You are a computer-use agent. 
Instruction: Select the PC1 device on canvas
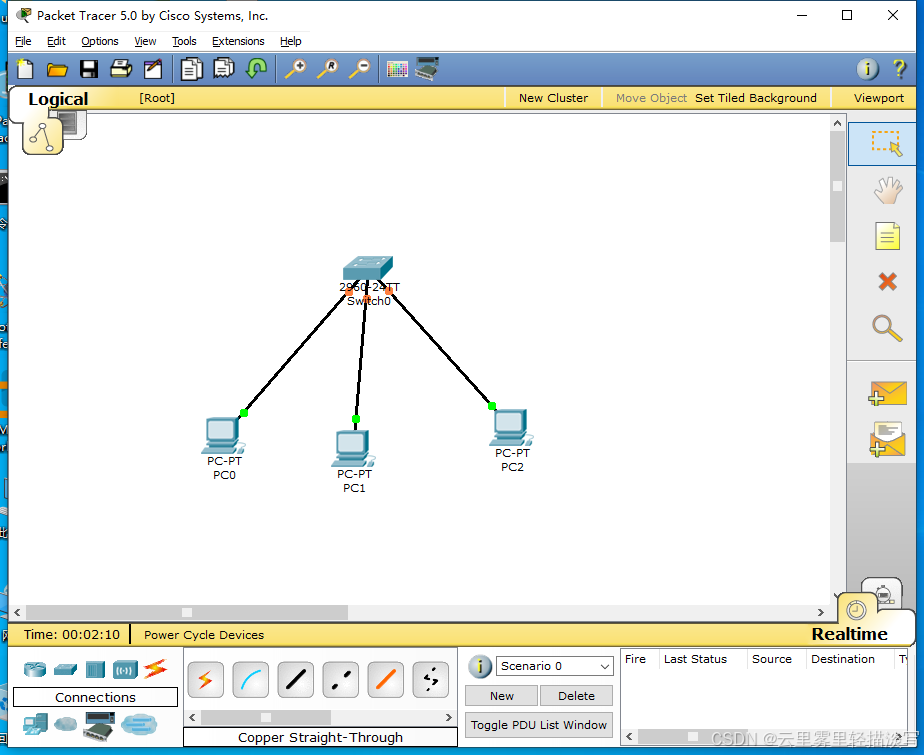click(x=353, y=448)
